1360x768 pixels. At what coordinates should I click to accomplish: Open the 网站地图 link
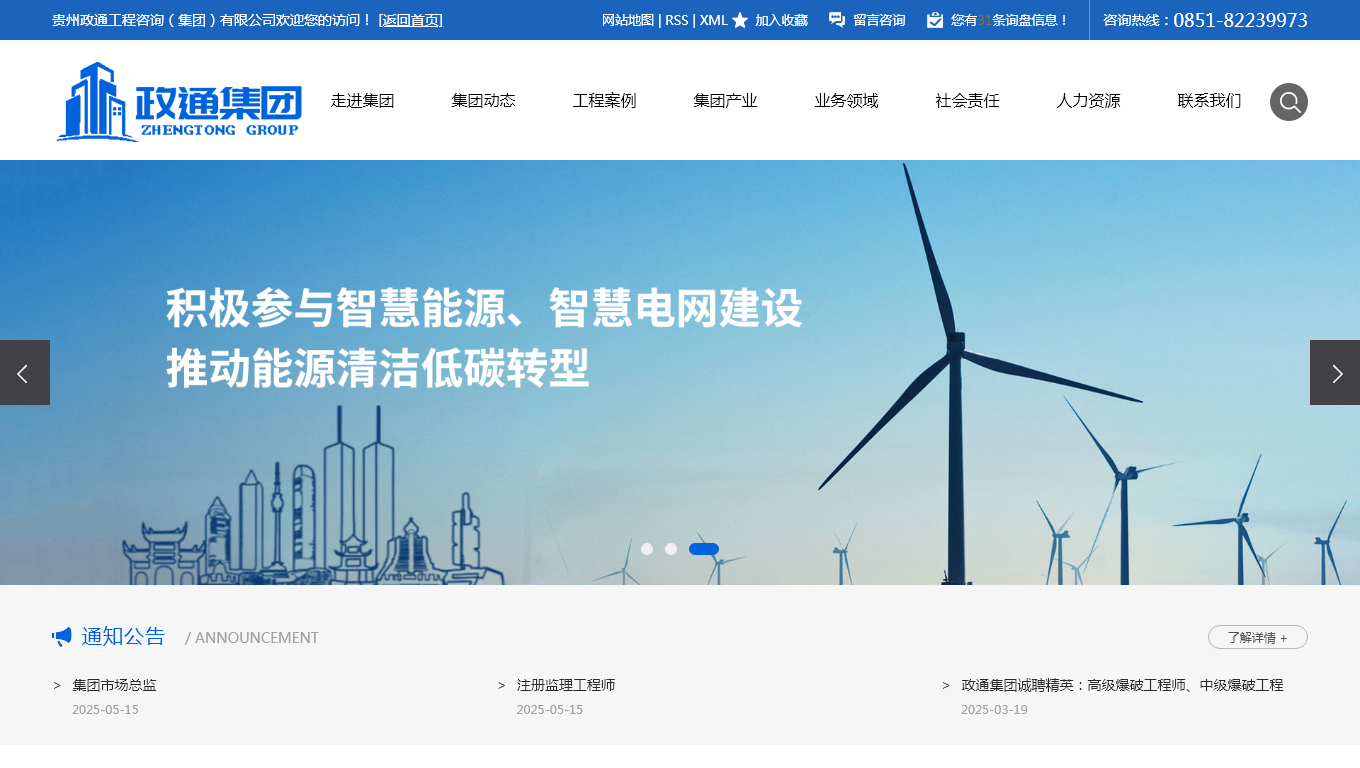point(628,20)
